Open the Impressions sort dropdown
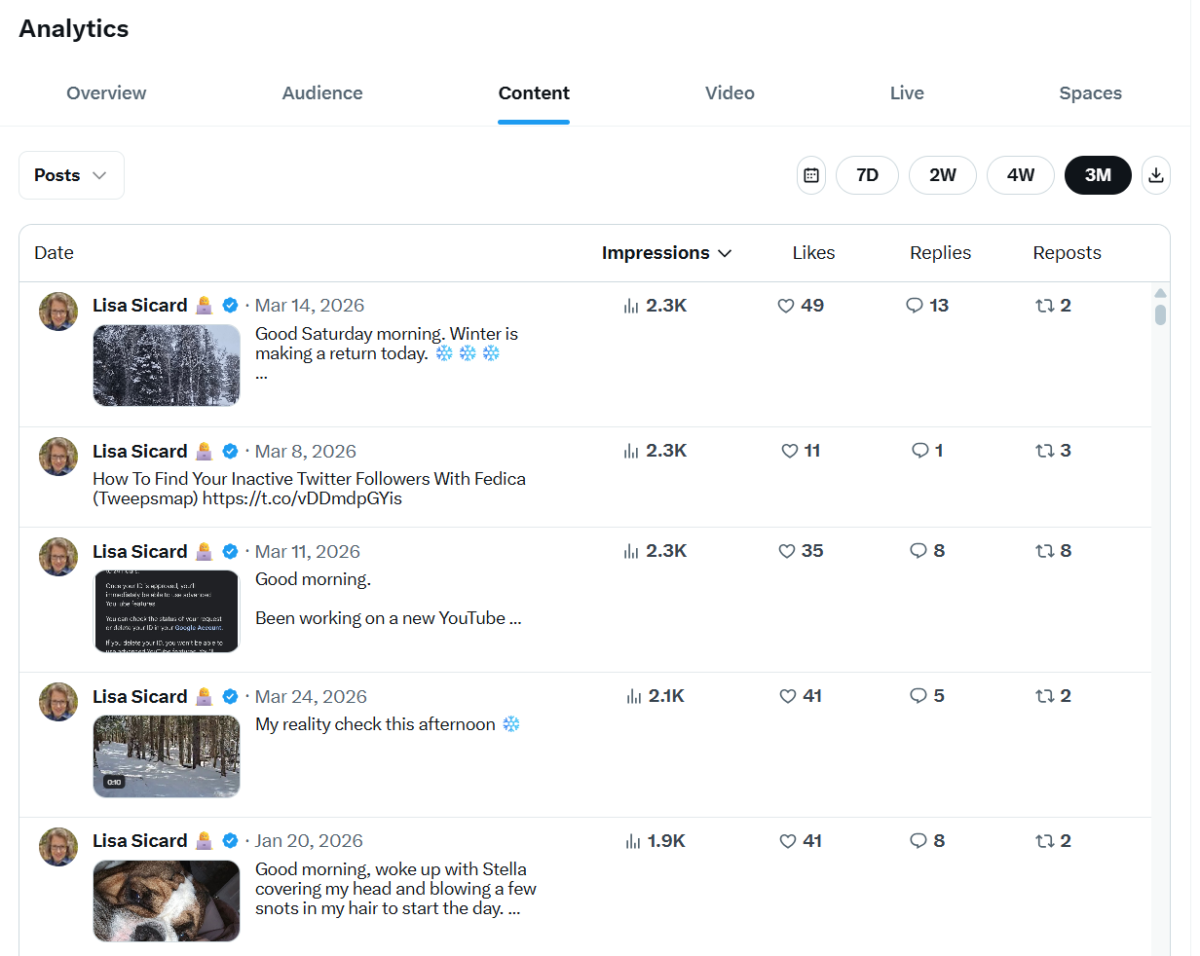This screenshot has width=1200, height=956. point(667,253)
